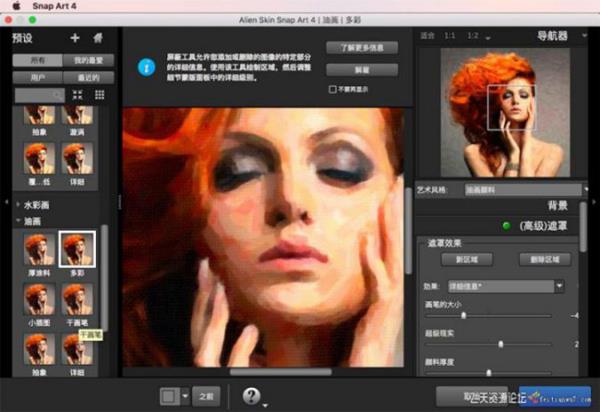Click the add preset plus icon
This screenshot has height=412, width=600.
pyautogui.click(x=74, y=38)
